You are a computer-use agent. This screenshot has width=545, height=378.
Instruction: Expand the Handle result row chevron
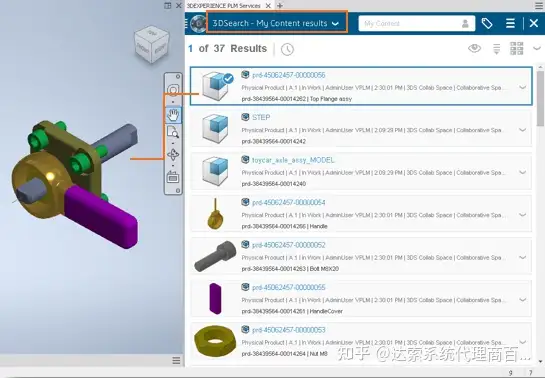tap(522, 215)
